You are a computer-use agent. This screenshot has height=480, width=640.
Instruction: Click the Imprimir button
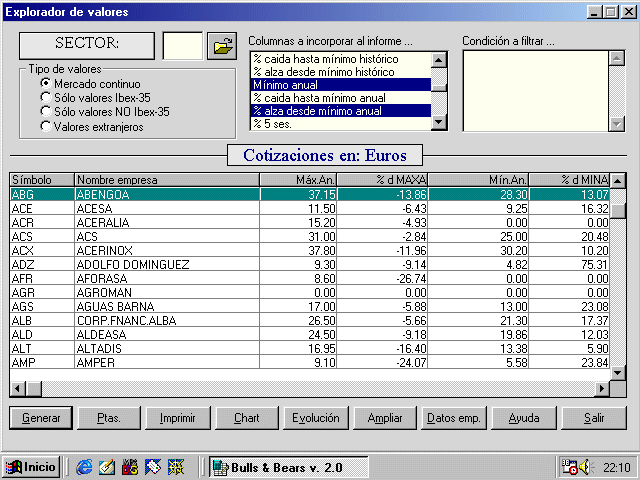point(178,418)
